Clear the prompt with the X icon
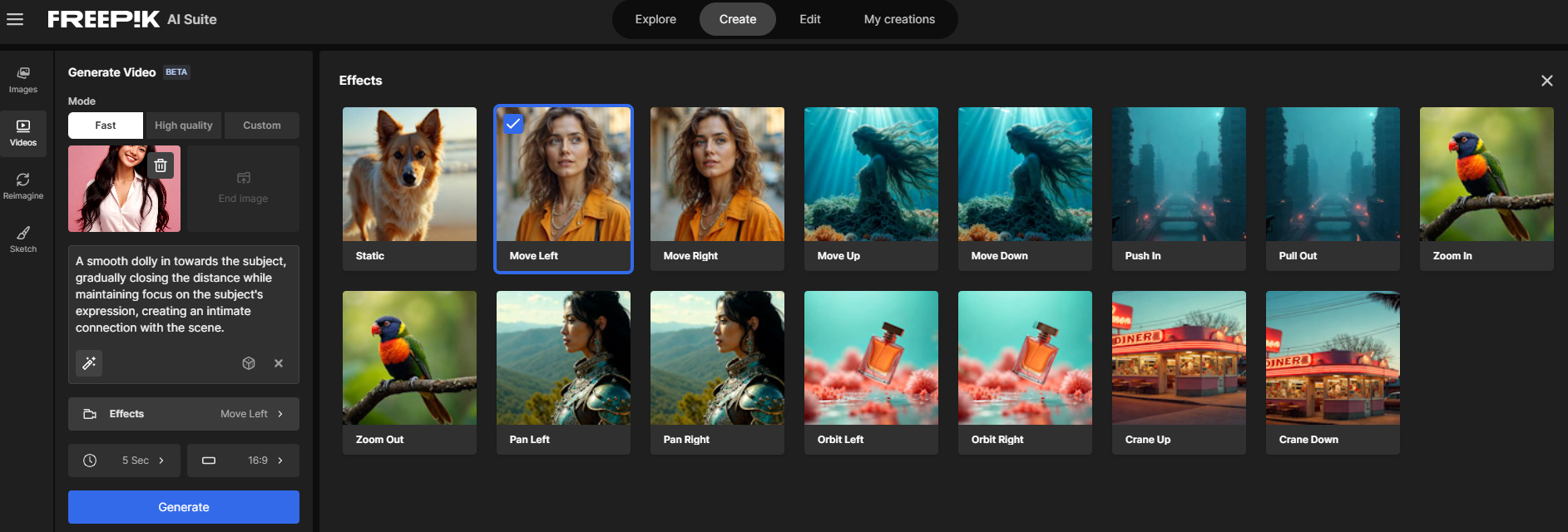This screenshot has width=1568, height=532. (x=279, y=363)
